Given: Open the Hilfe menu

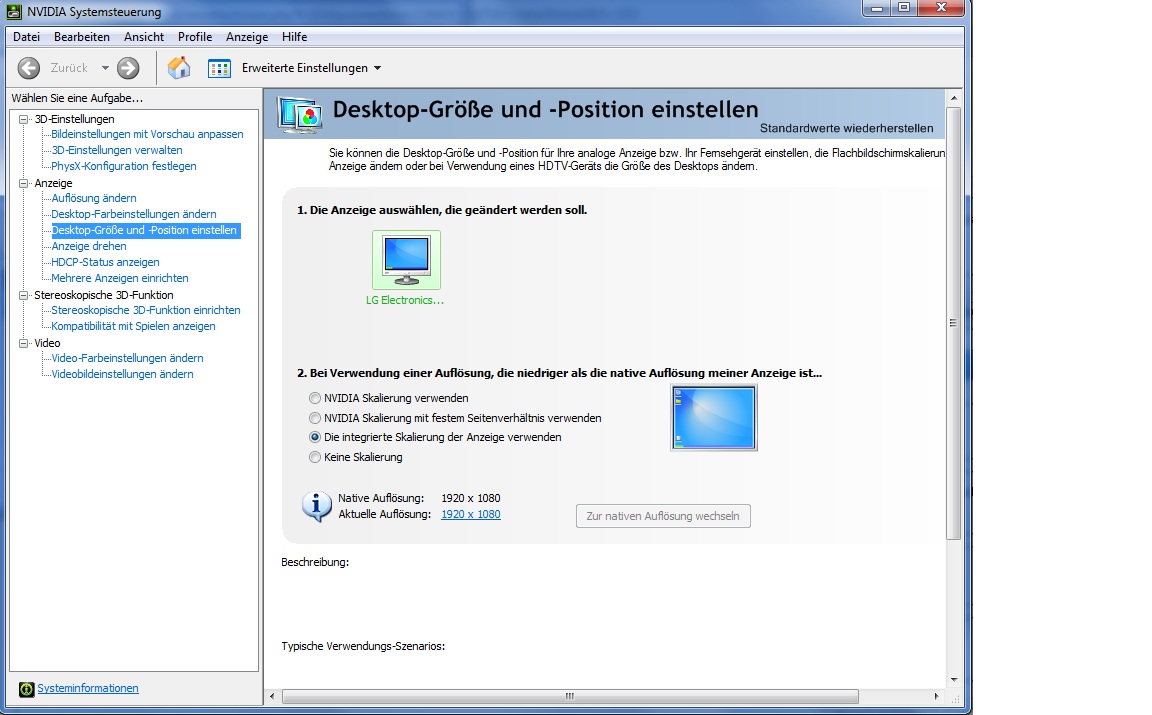Looking at the screenshot, I should [294, 37].
